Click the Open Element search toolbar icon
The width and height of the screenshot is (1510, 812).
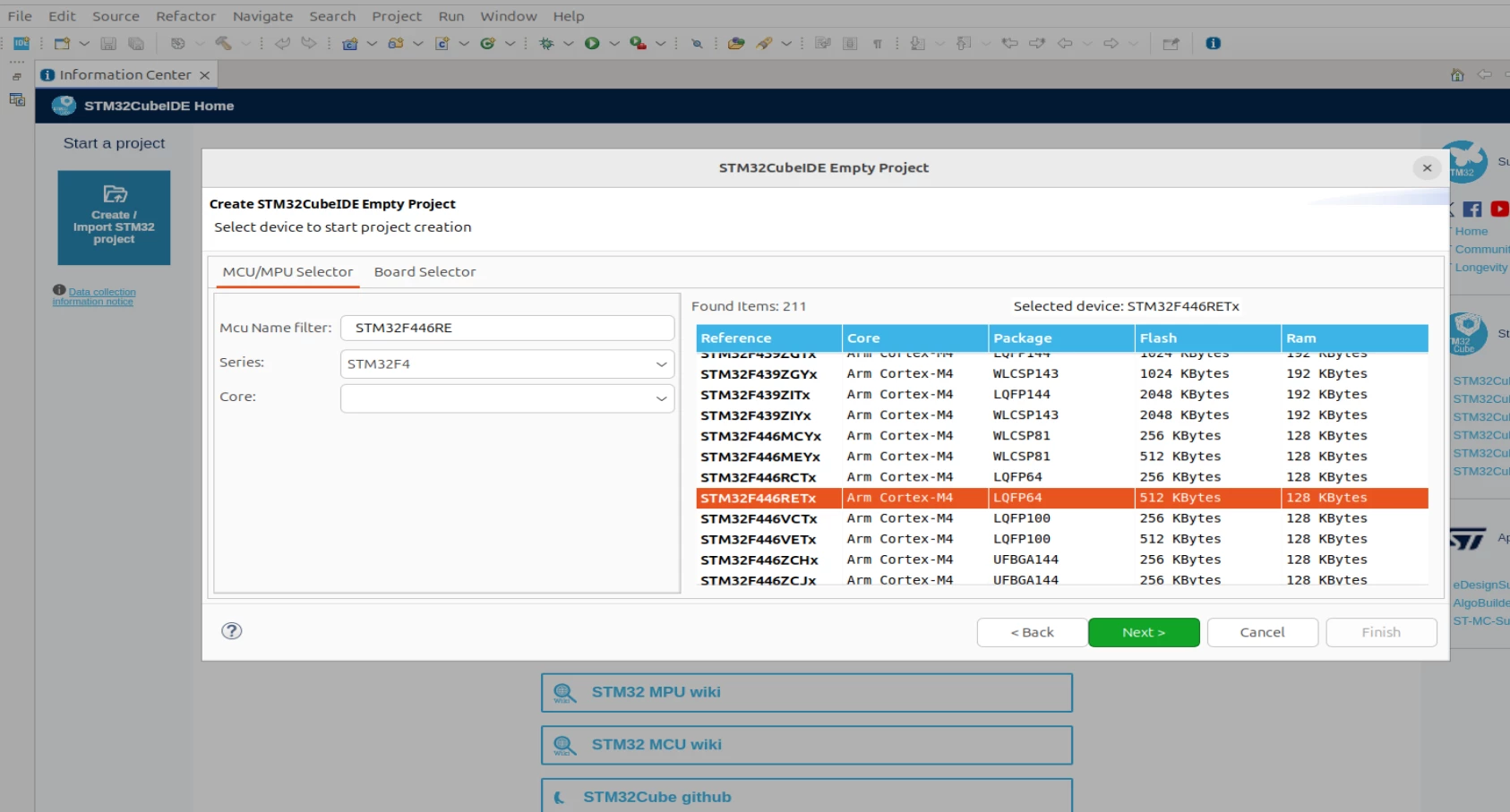697,43
